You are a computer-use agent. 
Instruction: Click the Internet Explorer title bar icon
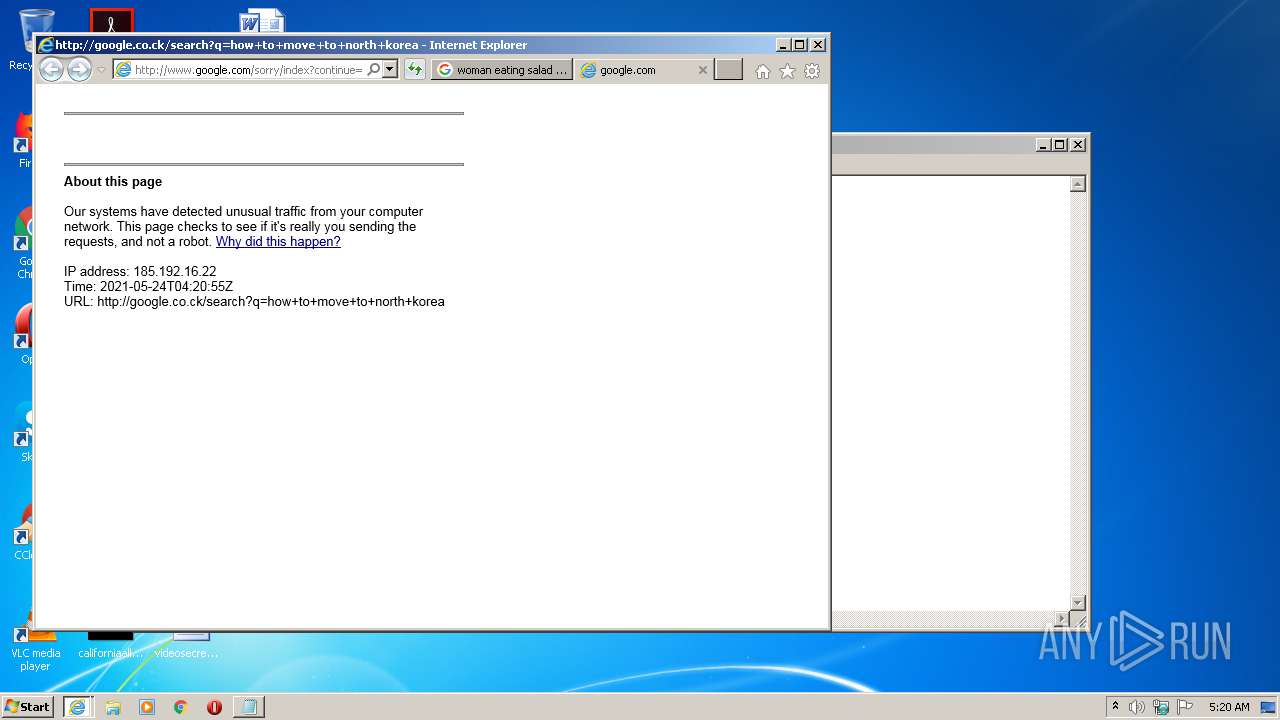45,45
